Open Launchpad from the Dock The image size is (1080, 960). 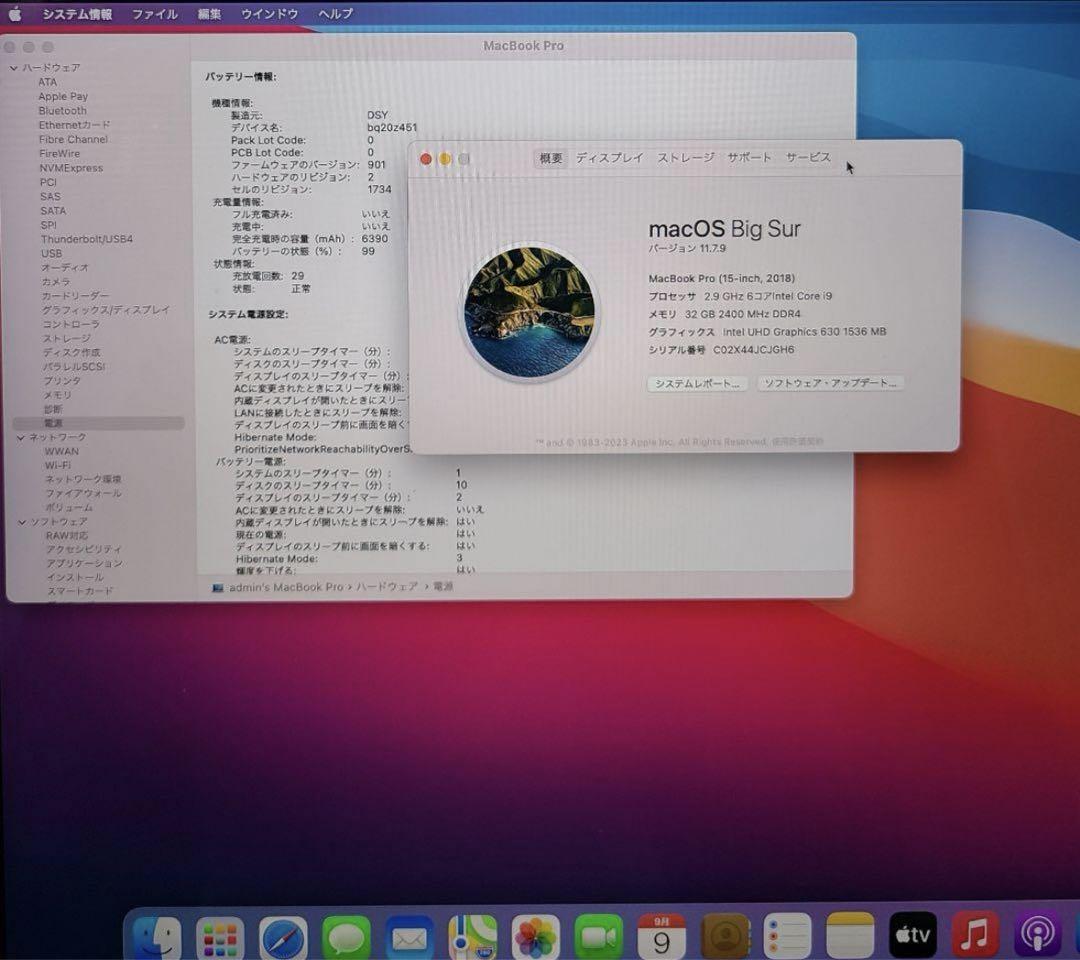[220, 938]
